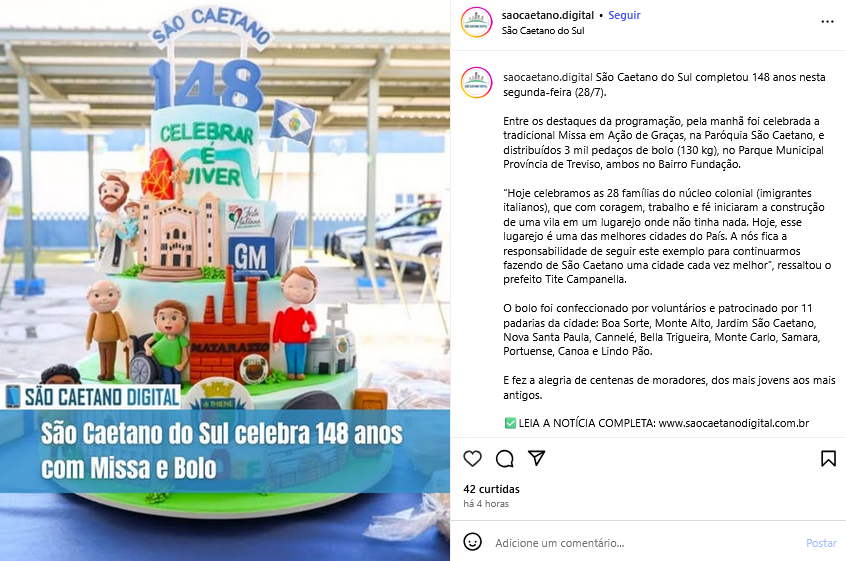
Task: Click the 'há 4 horas' timestamp
Action: [486, 504]
